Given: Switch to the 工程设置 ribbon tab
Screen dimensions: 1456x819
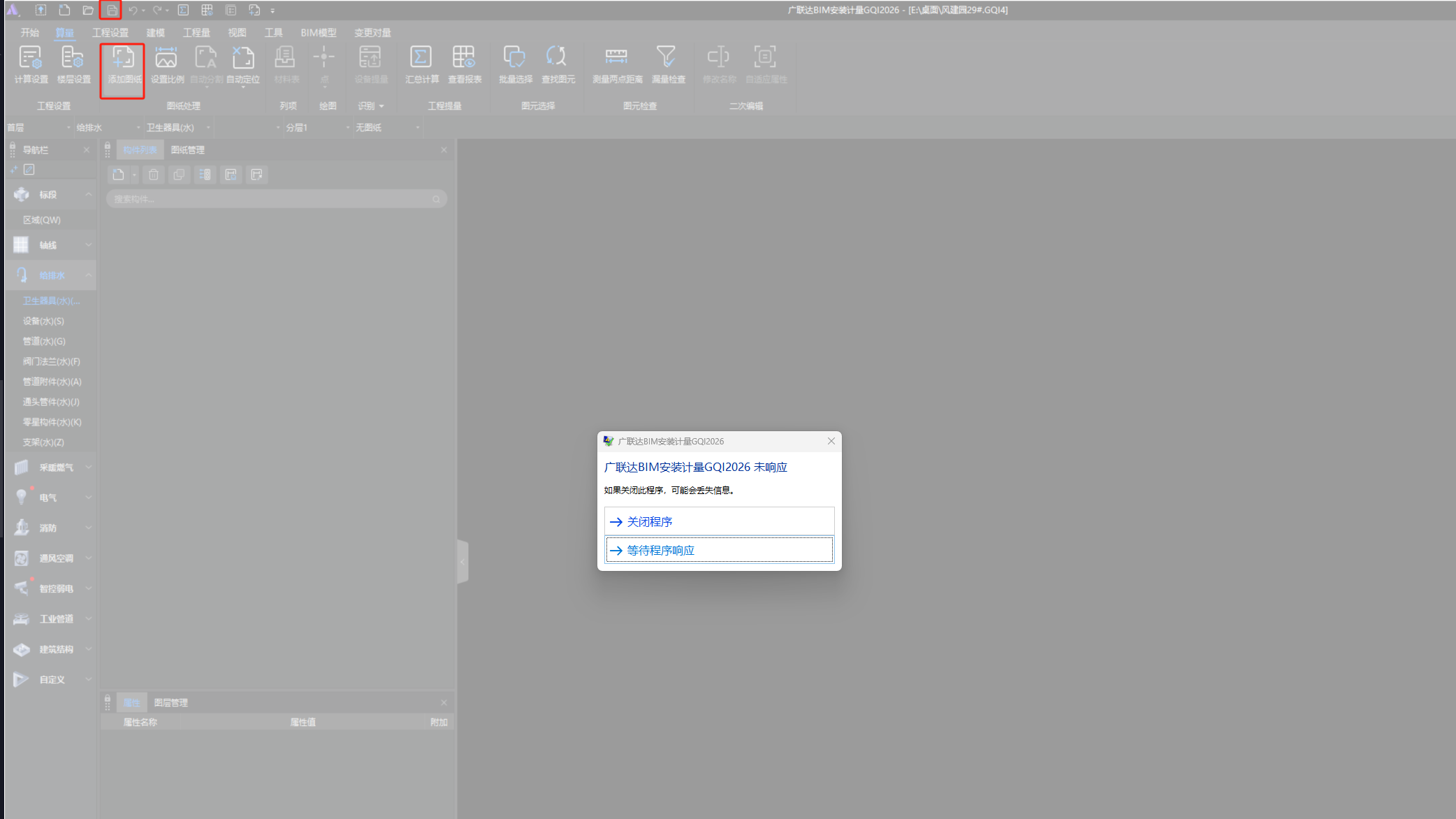Looking at the screenshot, I should tap(110, 33).
